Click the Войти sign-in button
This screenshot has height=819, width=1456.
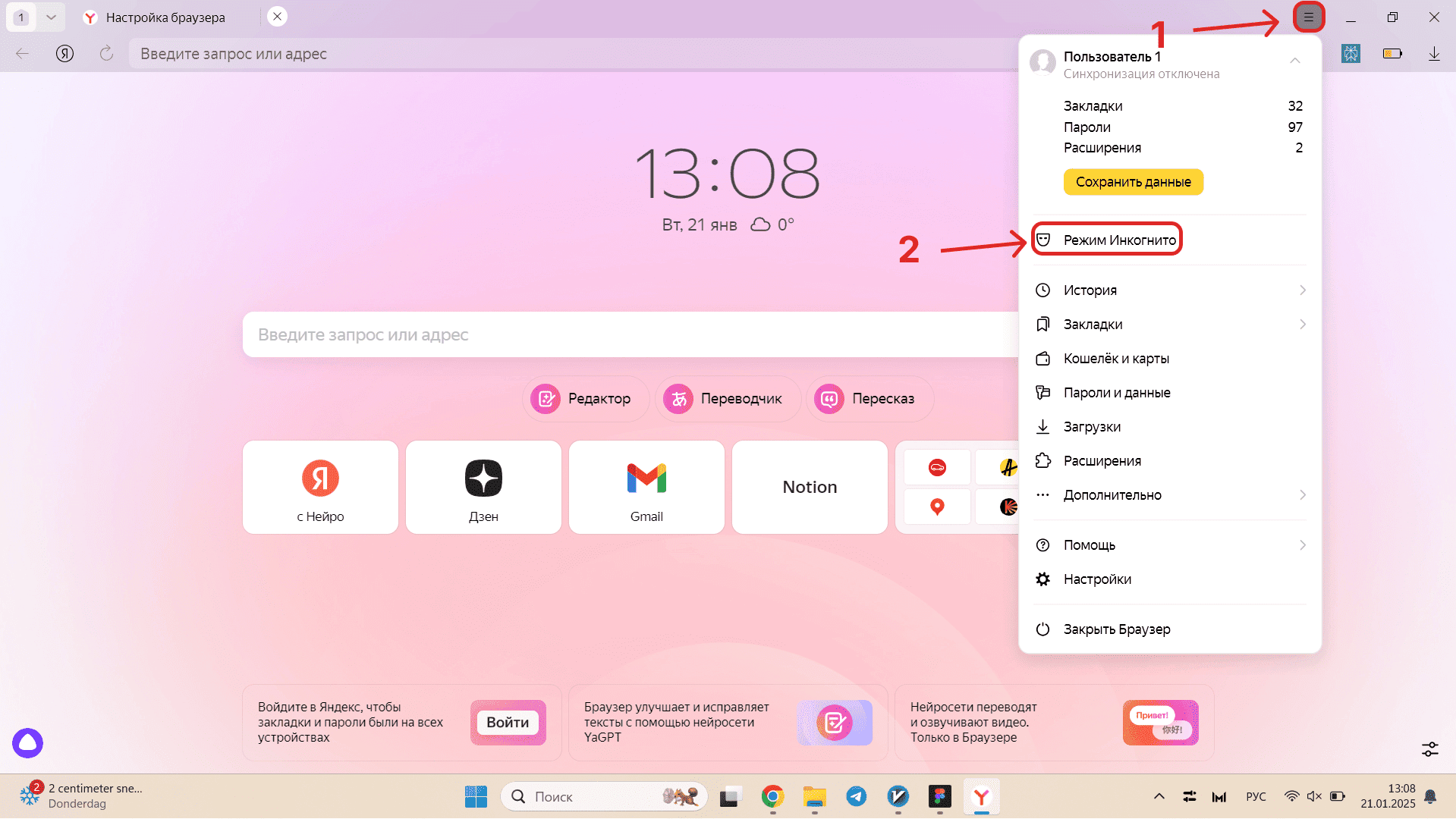coord(508,723)
